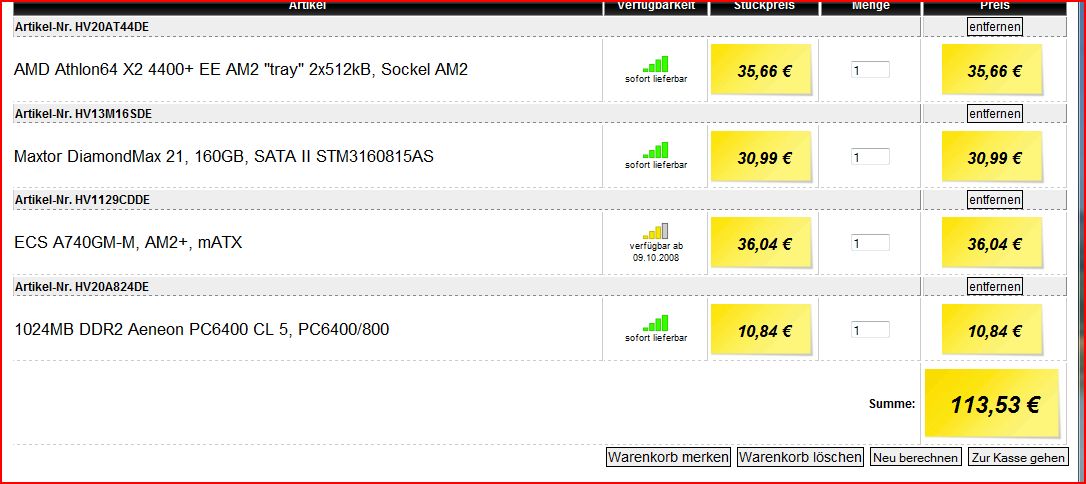Focus quantity field for 1024MB DDR2 Aeneon
Screen dimensions: 1086x484
(x=870, y=330)
